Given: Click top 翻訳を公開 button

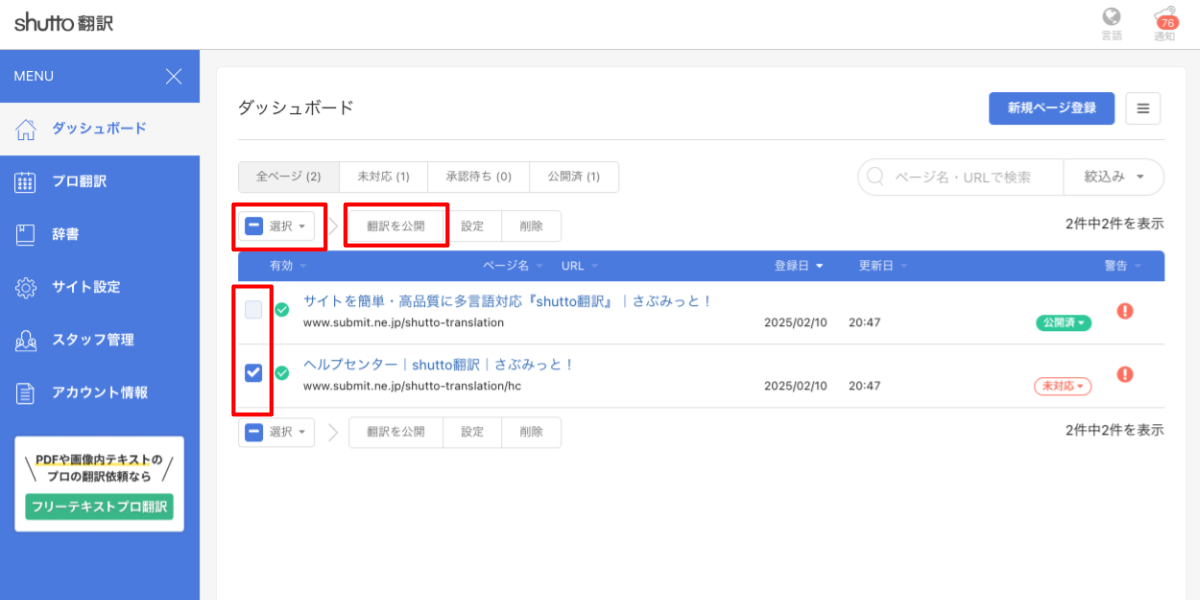Looking at the screenshot, I should click(396, 226).
